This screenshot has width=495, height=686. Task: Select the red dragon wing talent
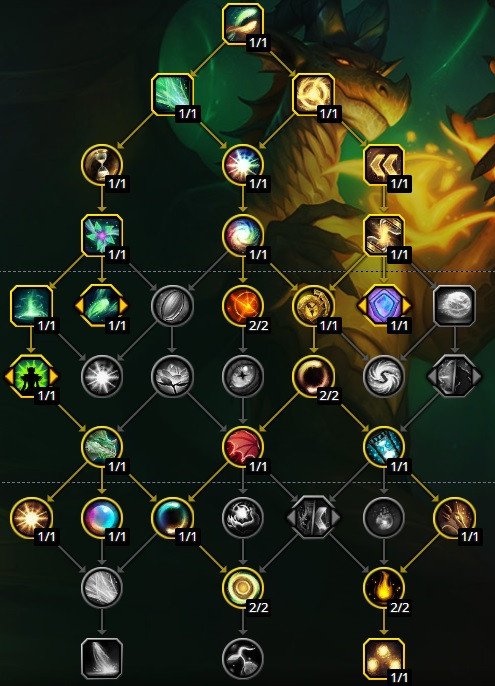tap(243, 447)
